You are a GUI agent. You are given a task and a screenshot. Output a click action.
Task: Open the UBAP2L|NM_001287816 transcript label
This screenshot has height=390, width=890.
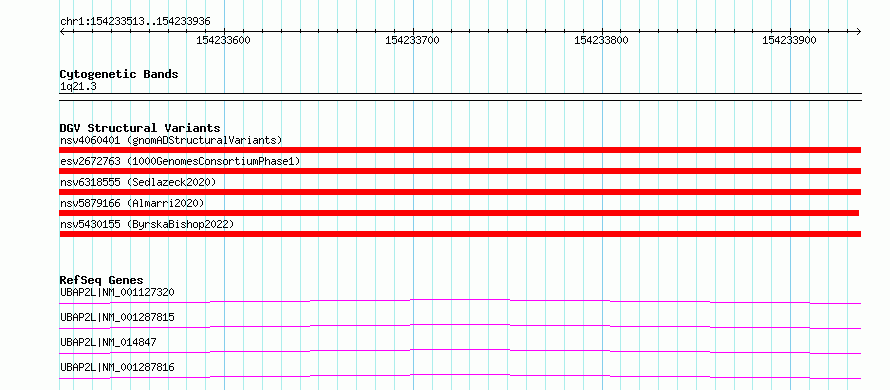pyautogui.click(x=117, y=368)
